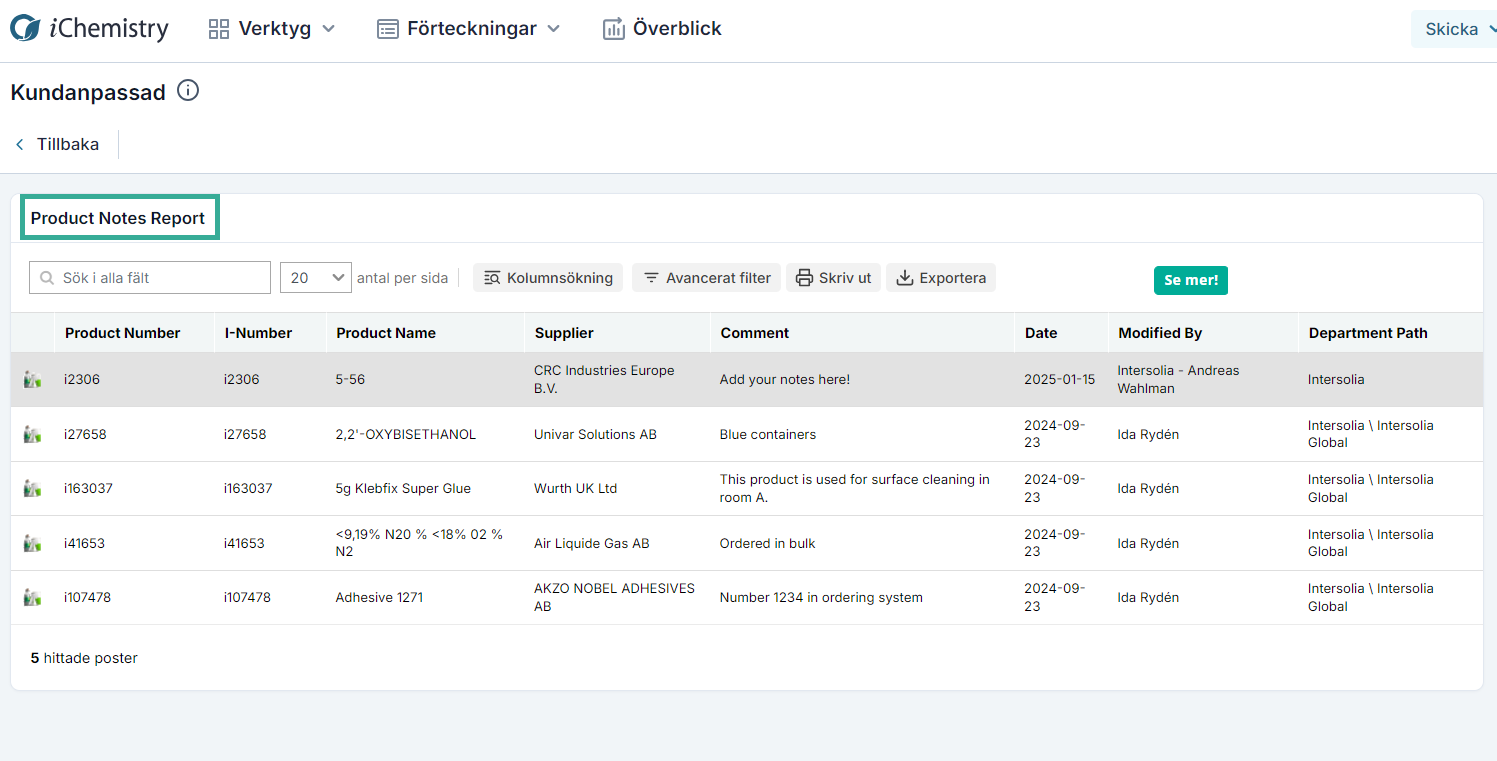Click the green Se mer! button
Viewport: 1497px width, 761px height.
coord(1191,280)
